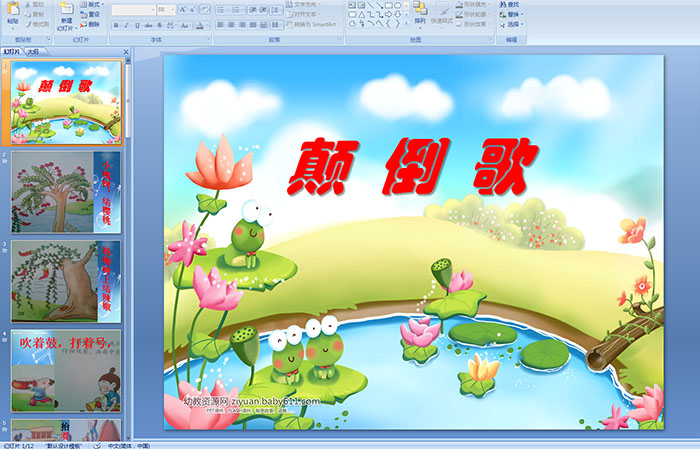The image size is (700, 449).
Task: Select the Right Brace shape
Action: click(397, 23)
